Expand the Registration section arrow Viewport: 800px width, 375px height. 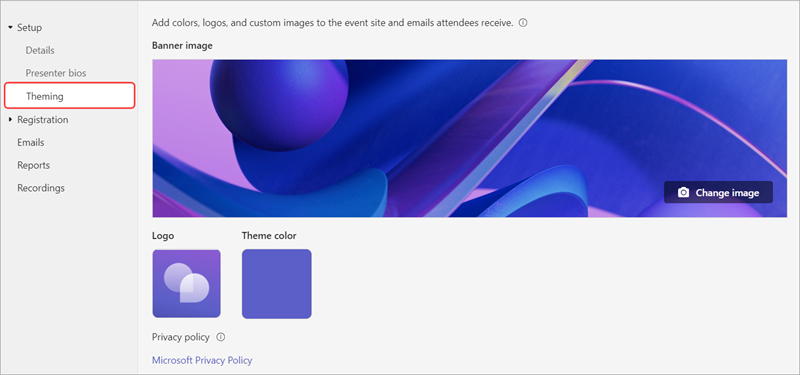tap(10, 120)
